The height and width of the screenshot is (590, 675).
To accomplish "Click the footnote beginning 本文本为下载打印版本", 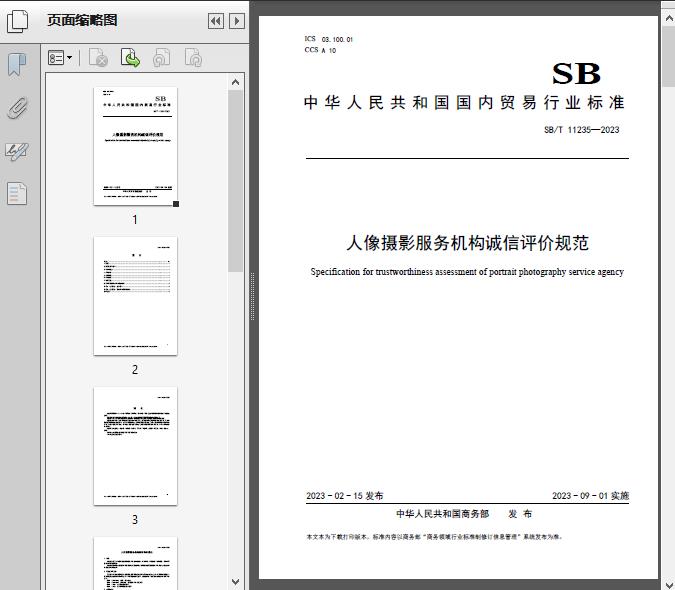I will (434, 537).
